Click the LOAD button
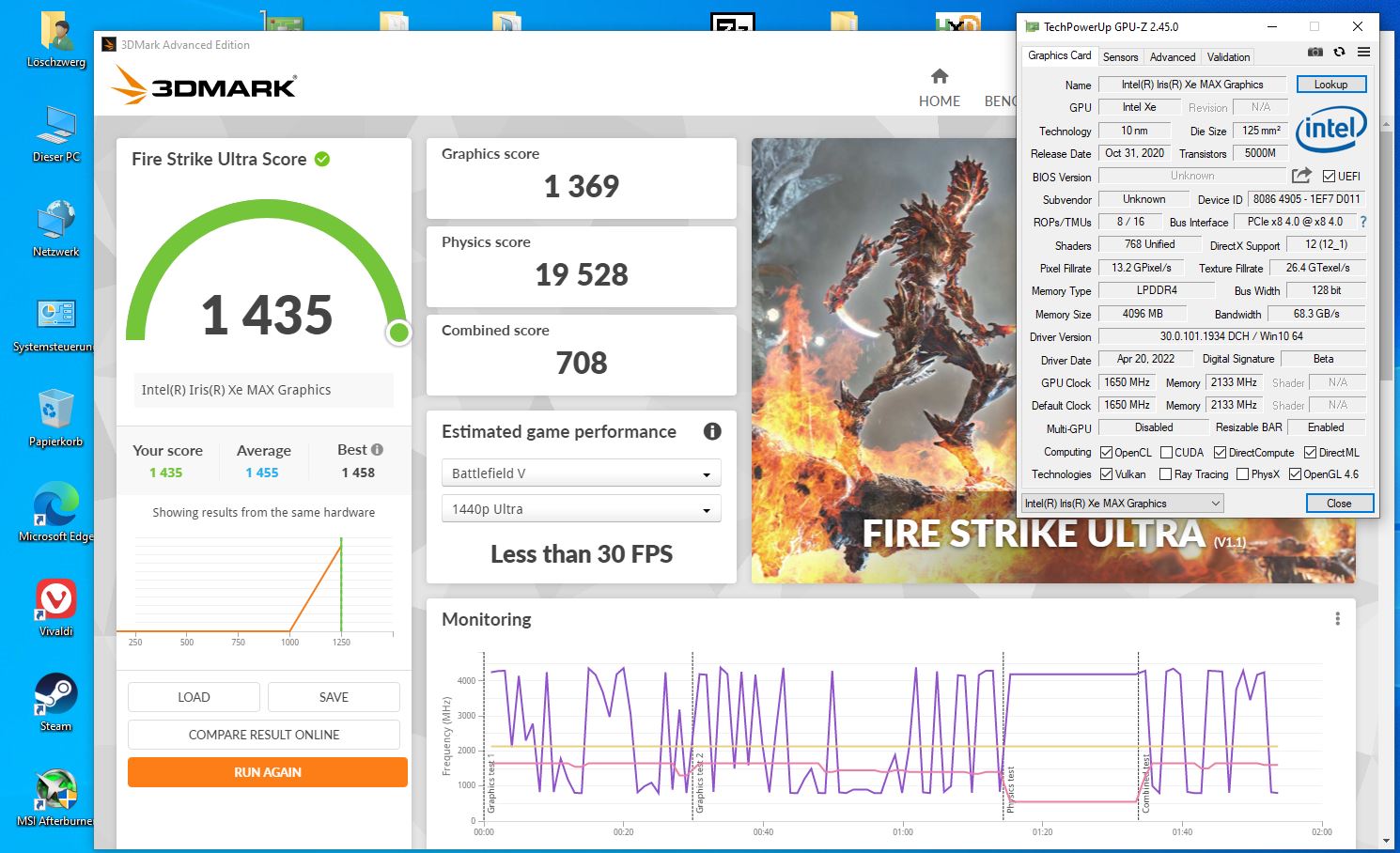 pos(194,697)
